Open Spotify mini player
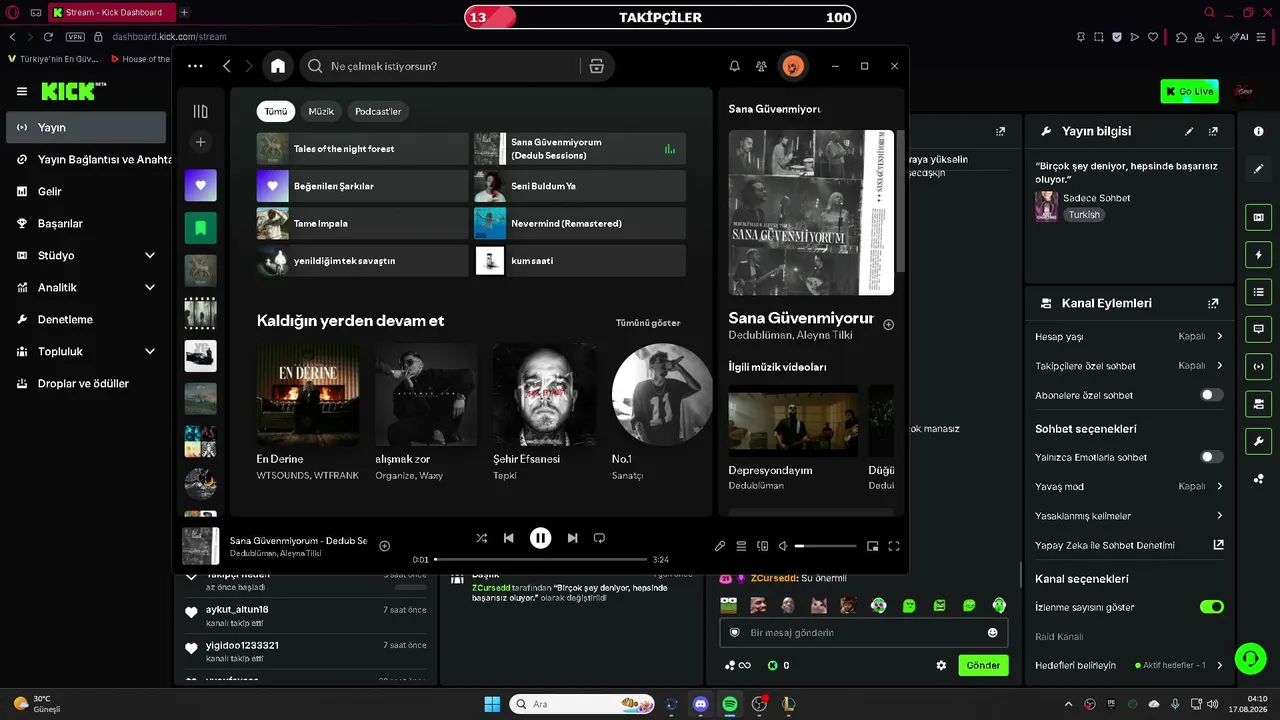Screen dimensions: 1280x720 coord(873,546)
